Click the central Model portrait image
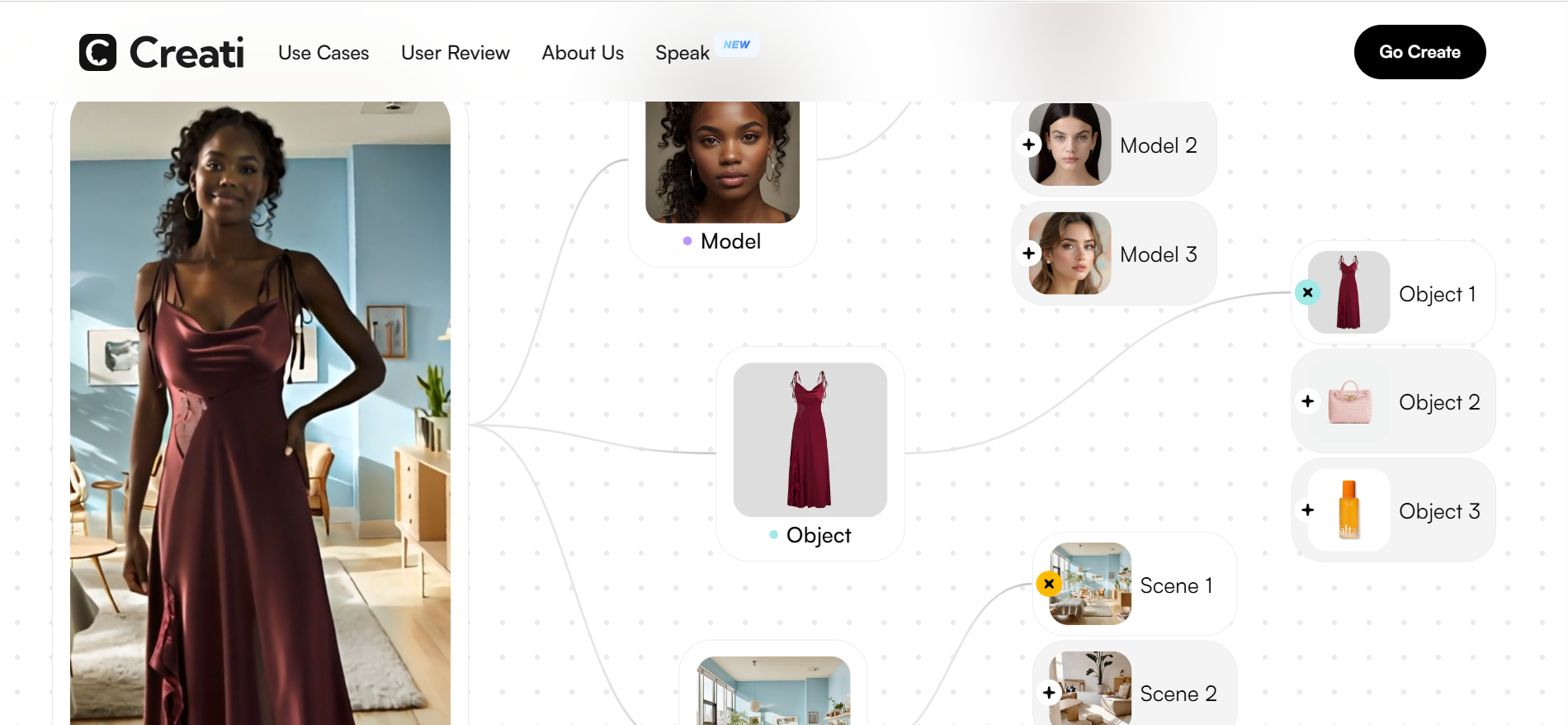Viewport: 1568px width, 725px height. pyautogui.click(x=722, y=162)
